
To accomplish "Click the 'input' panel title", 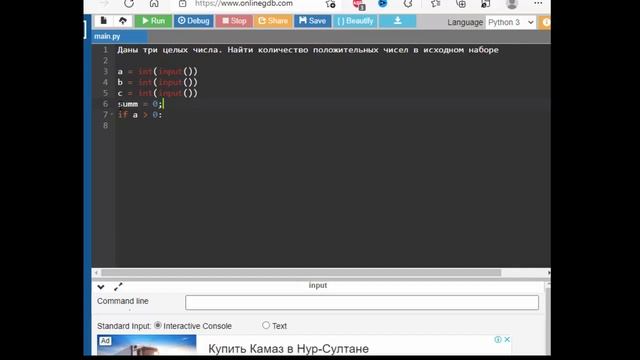I will tap(318, 285).
